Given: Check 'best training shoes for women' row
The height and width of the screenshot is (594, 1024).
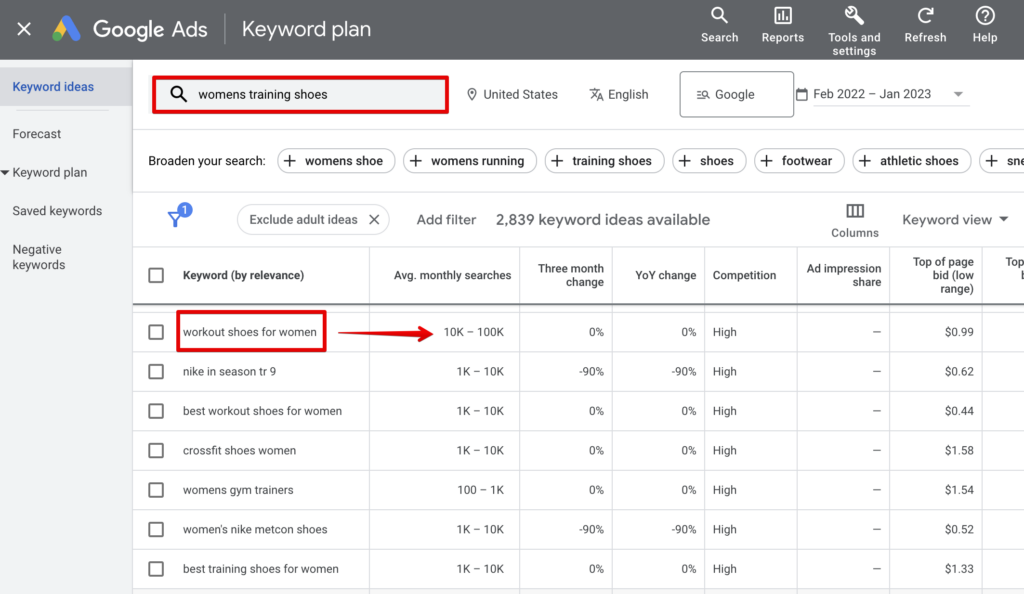Looking at the screenshot, I should 156,569.
